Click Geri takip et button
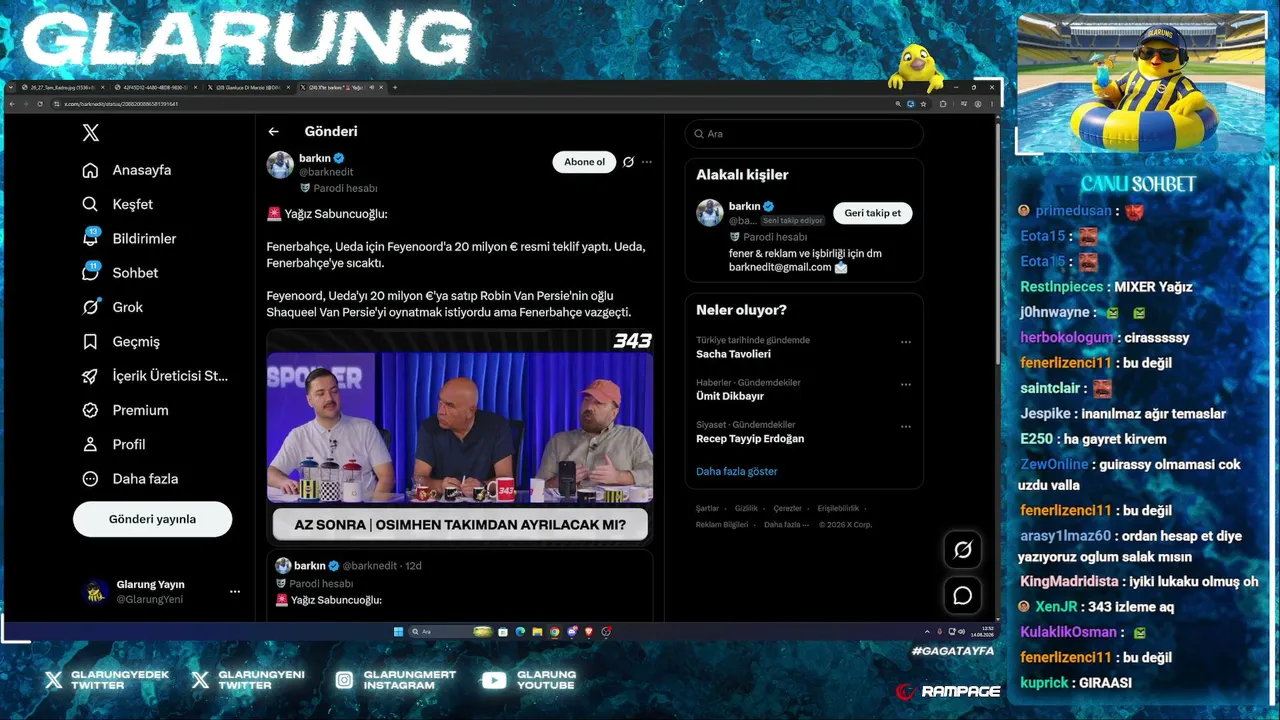Screen dimensions: 1280x720 click(872, 213)
